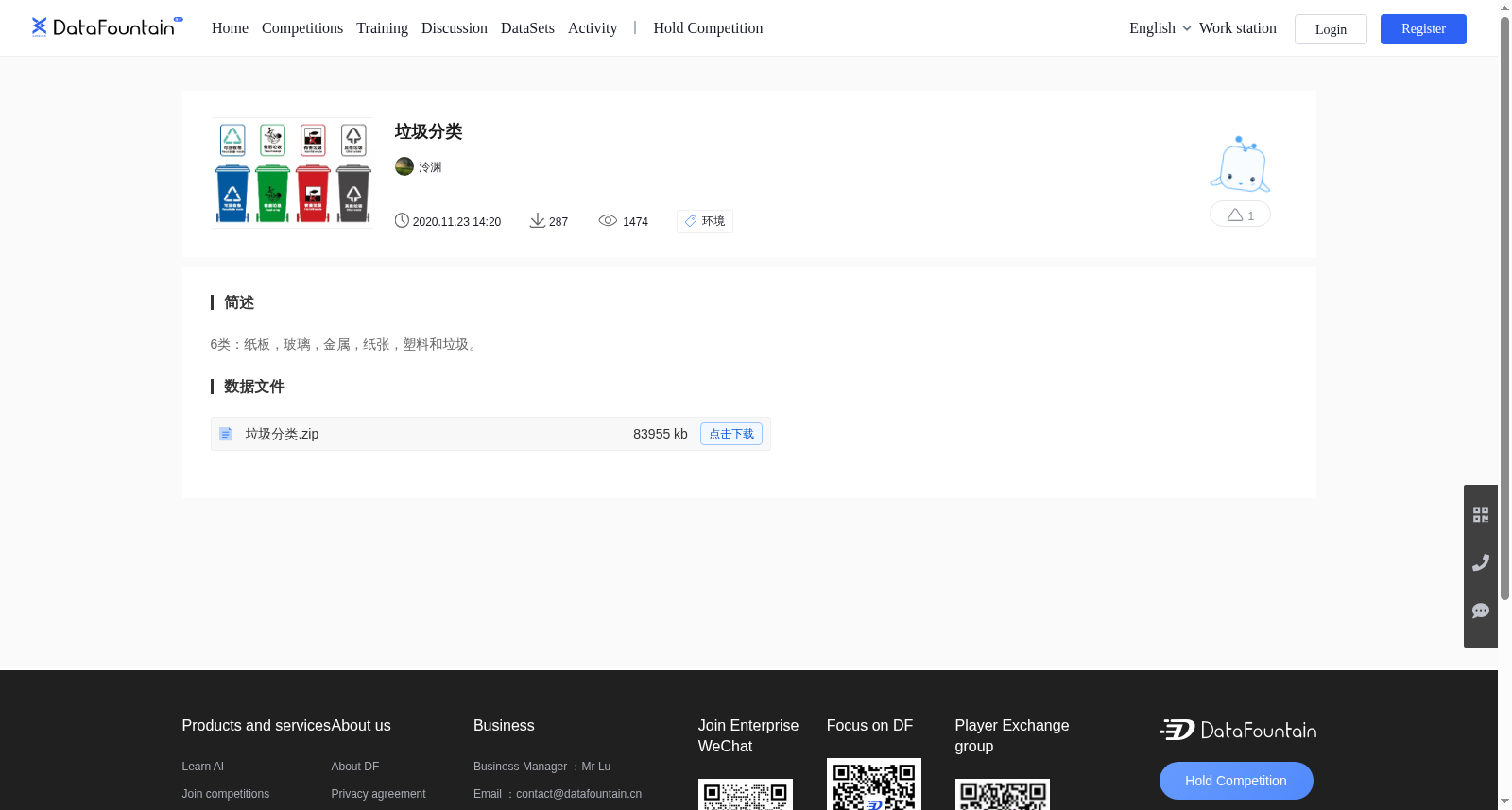Click the clock date icon
The width and height of the screenshot is (1512, 810).
pos(402,220)
